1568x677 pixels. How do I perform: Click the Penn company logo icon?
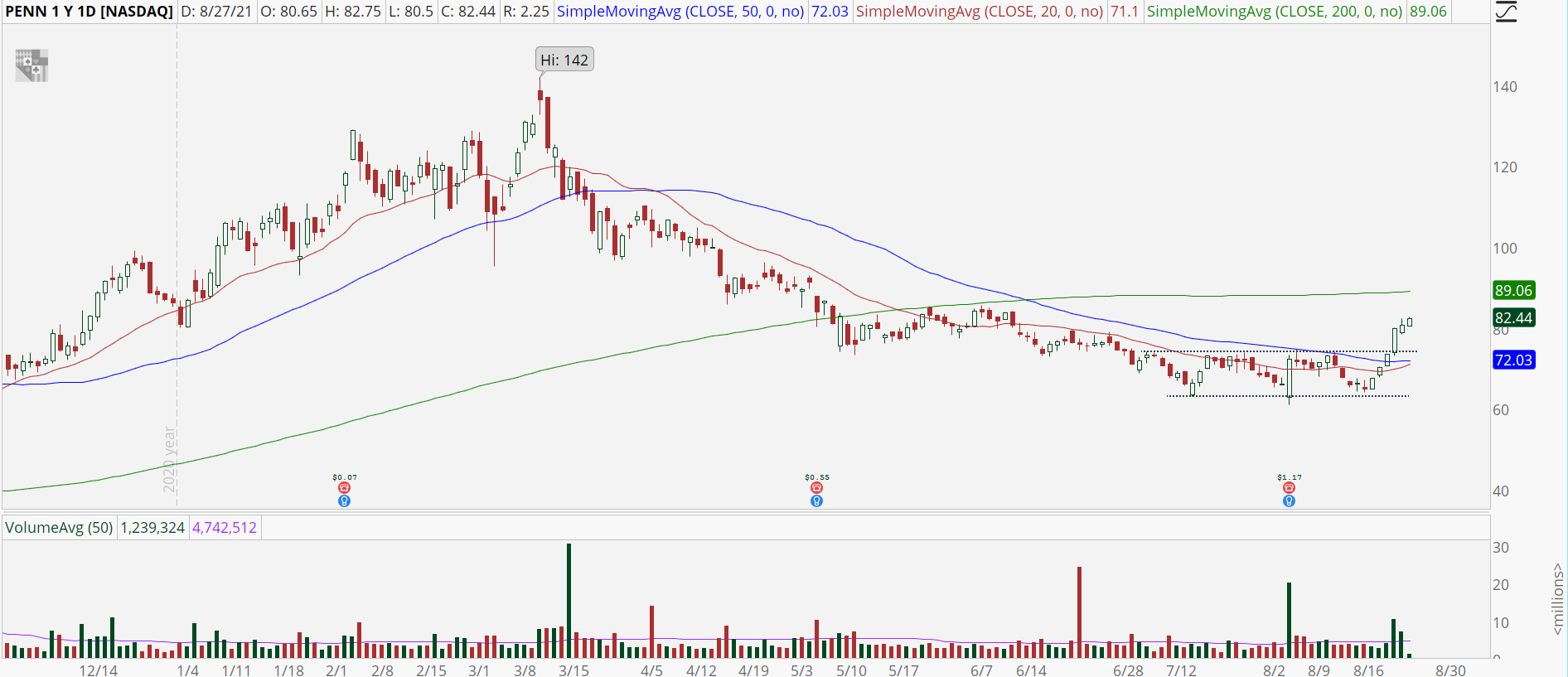[x=31, y=65]
